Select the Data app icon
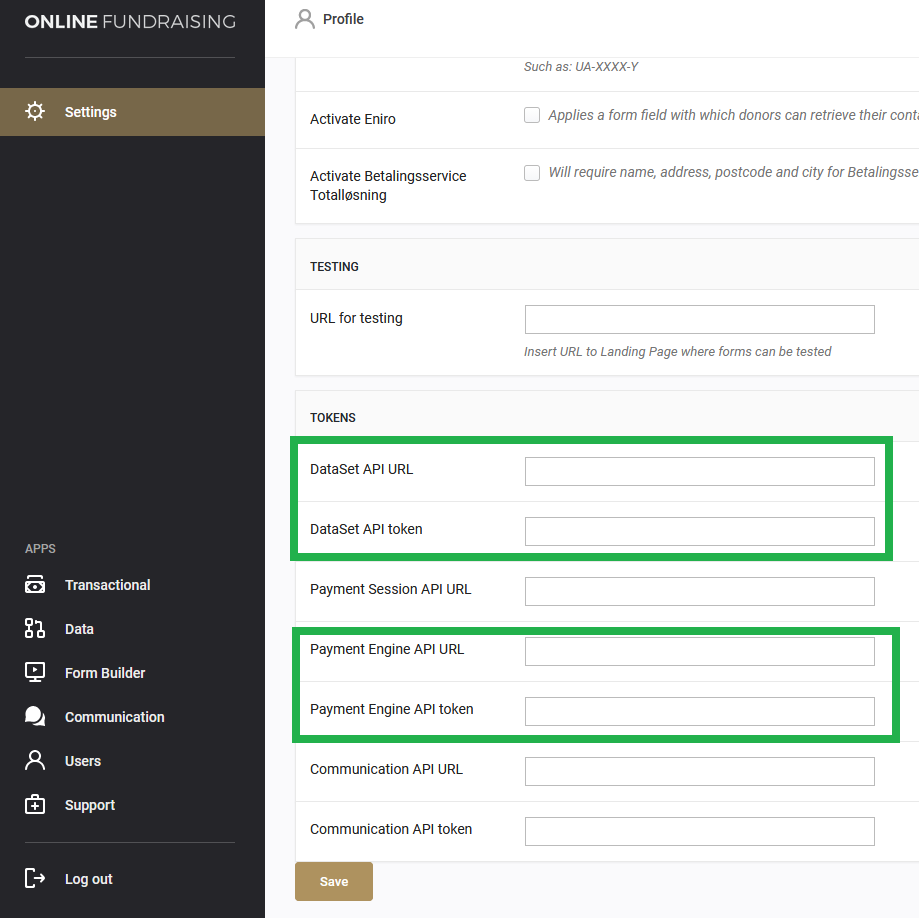This screenshot has height=918, width=919. click(x=35, y=628)
